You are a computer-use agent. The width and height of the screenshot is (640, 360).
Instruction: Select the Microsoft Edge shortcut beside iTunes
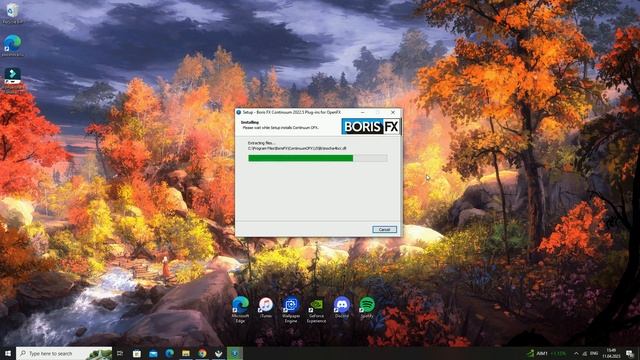[240, 309]
